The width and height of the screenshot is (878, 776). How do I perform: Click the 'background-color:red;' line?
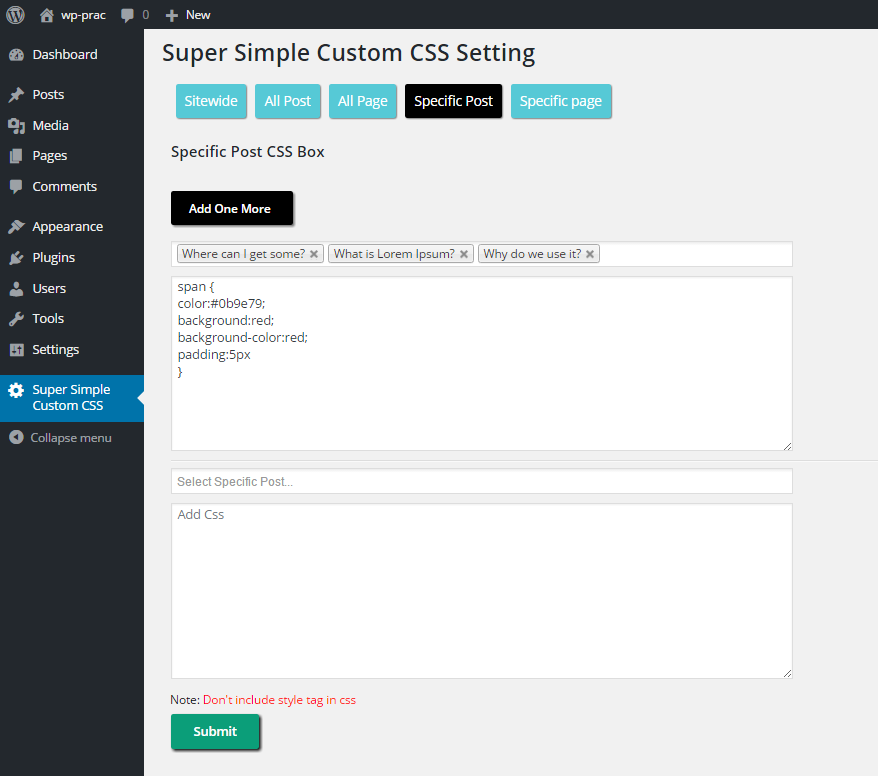pyautogui.click(x=242, y=338)
